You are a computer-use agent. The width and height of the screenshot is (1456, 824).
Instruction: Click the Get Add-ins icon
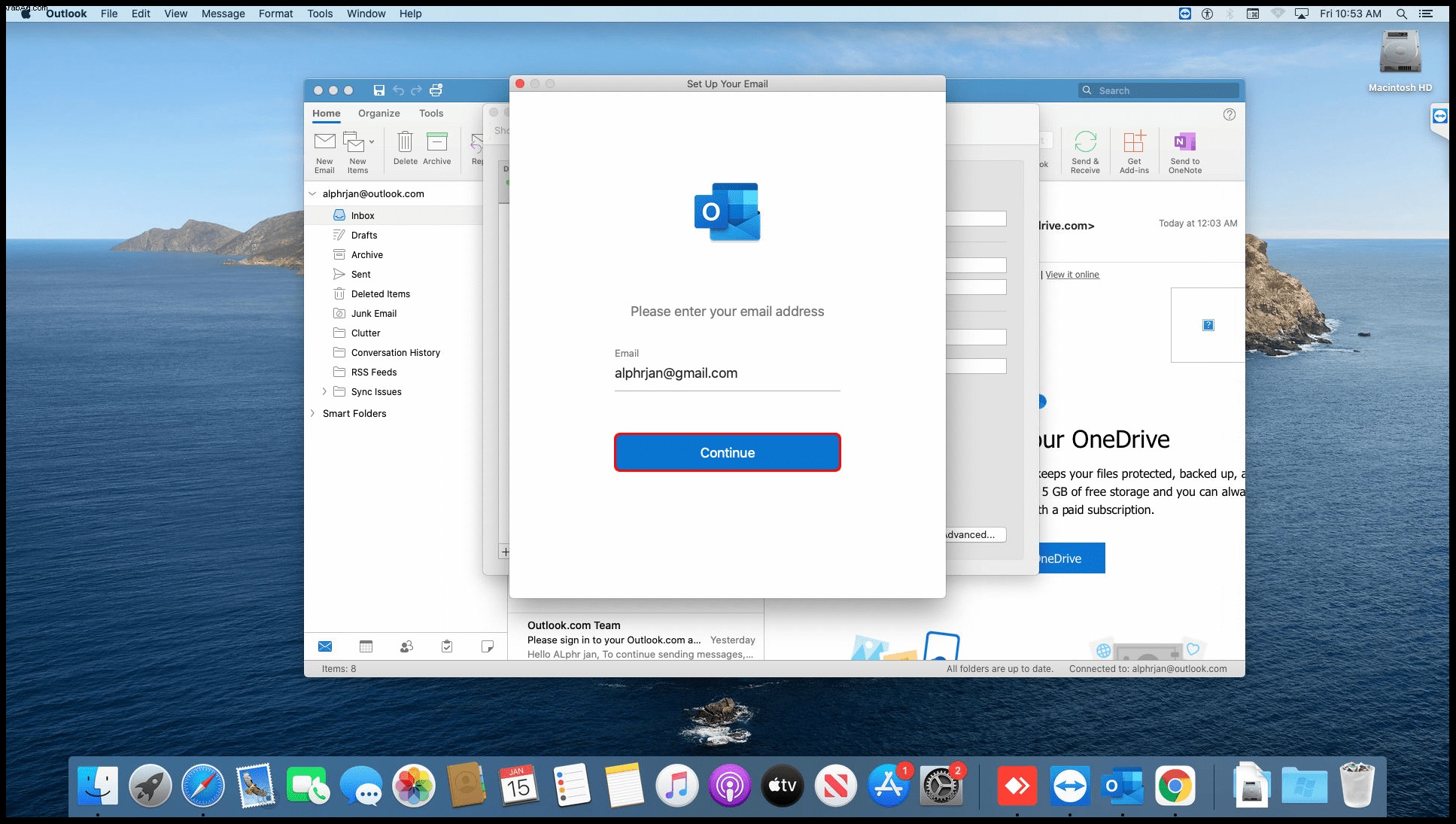(x=1134, y=152)
